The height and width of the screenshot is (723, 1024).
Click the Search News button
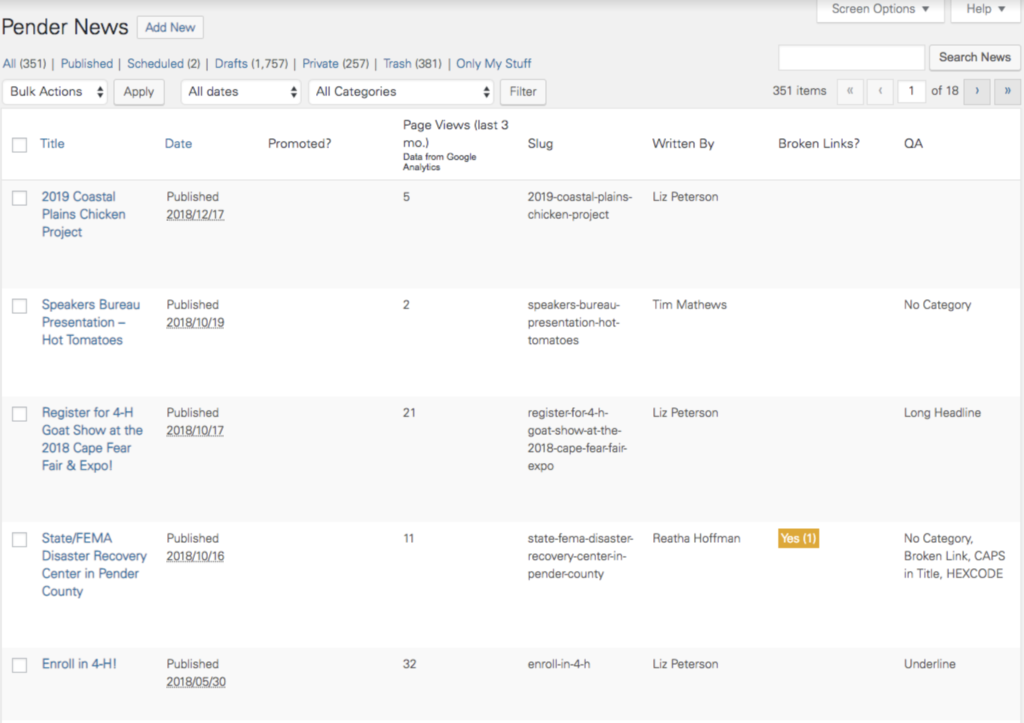coord(974,57)
